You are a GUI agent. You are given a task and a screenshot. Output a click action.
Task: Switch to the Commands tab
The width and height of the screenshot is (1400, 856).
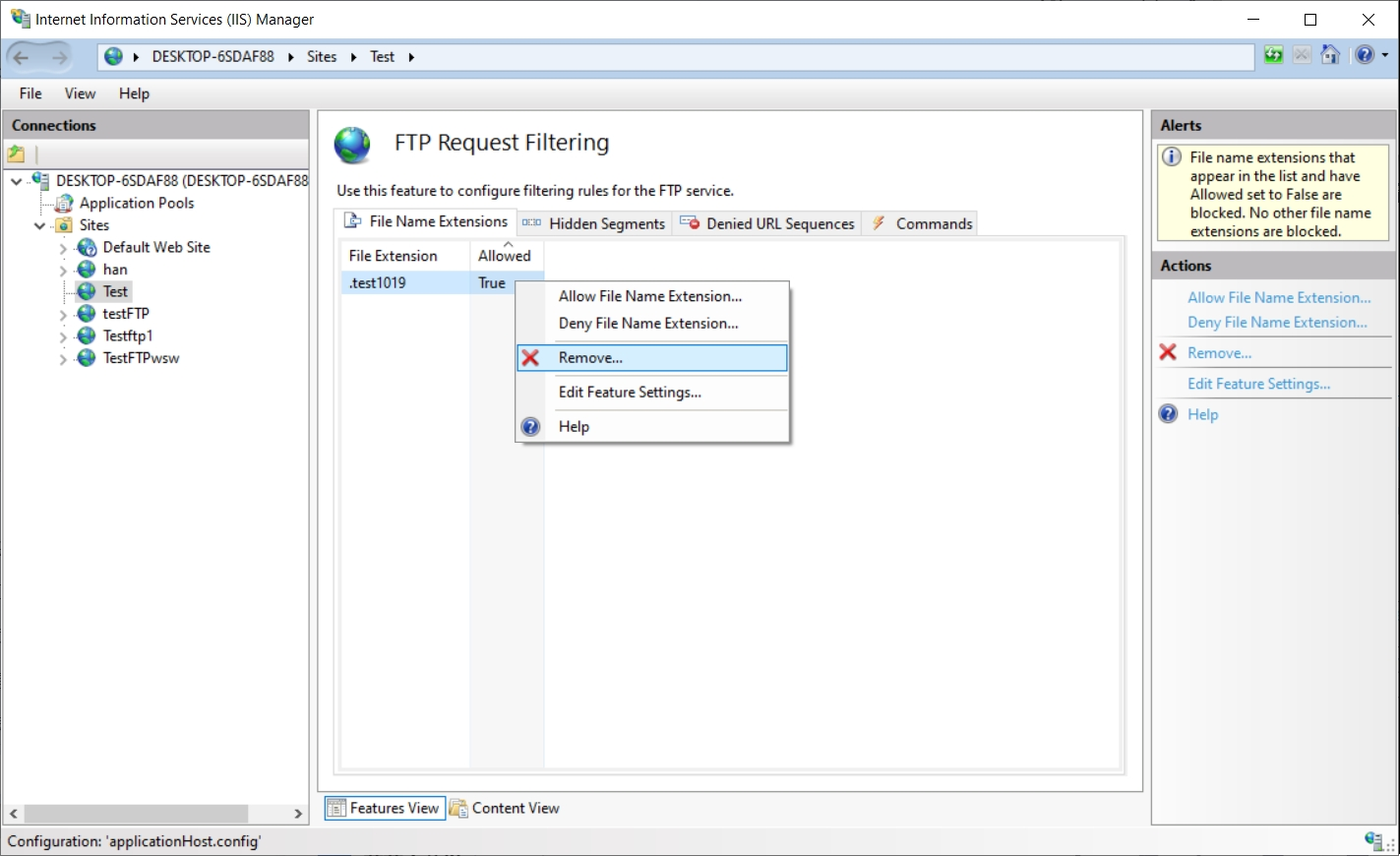pos(921,223)
